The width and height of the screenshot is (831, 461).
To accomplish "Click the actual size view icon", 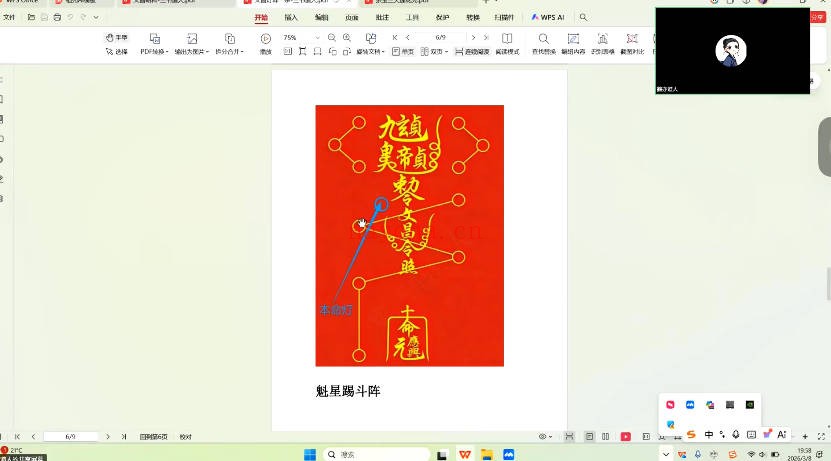I will coord(287,51).
